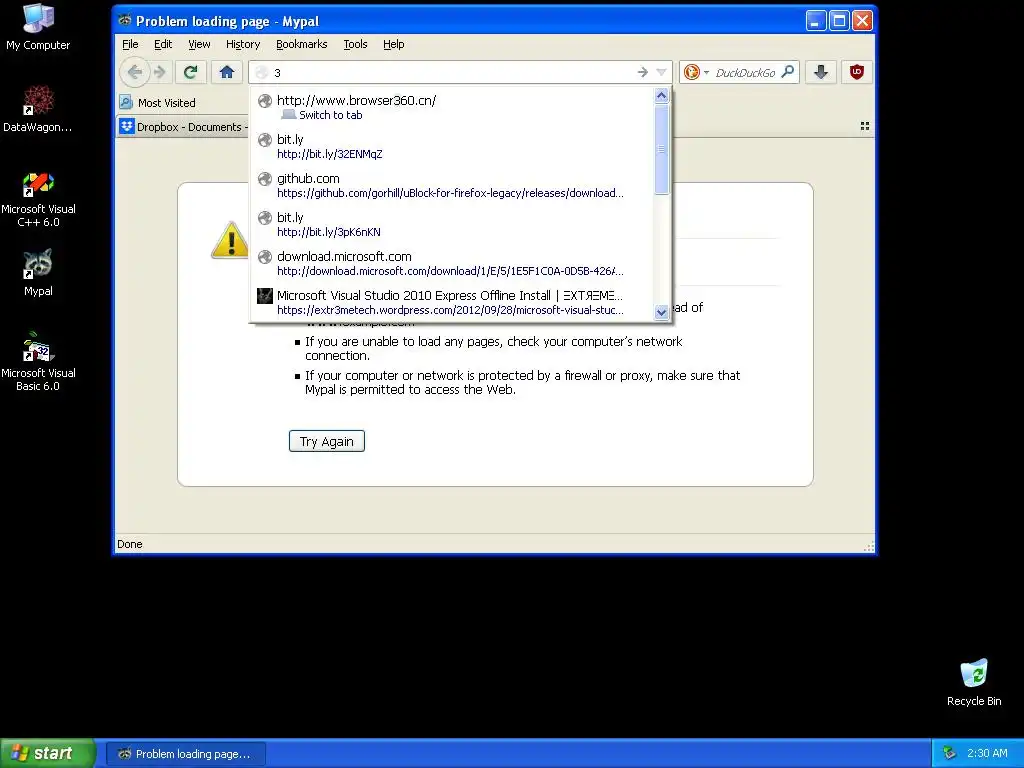Select the Mypal desktop shortcut
This screenshot has width=1024, height=768.
tap(38, 273)
